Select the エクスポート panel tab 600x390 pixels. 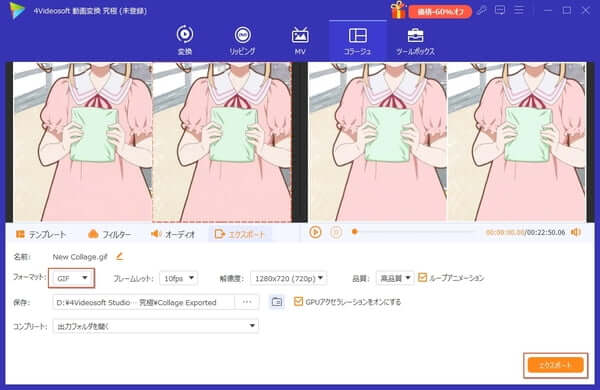pos(240,234)
